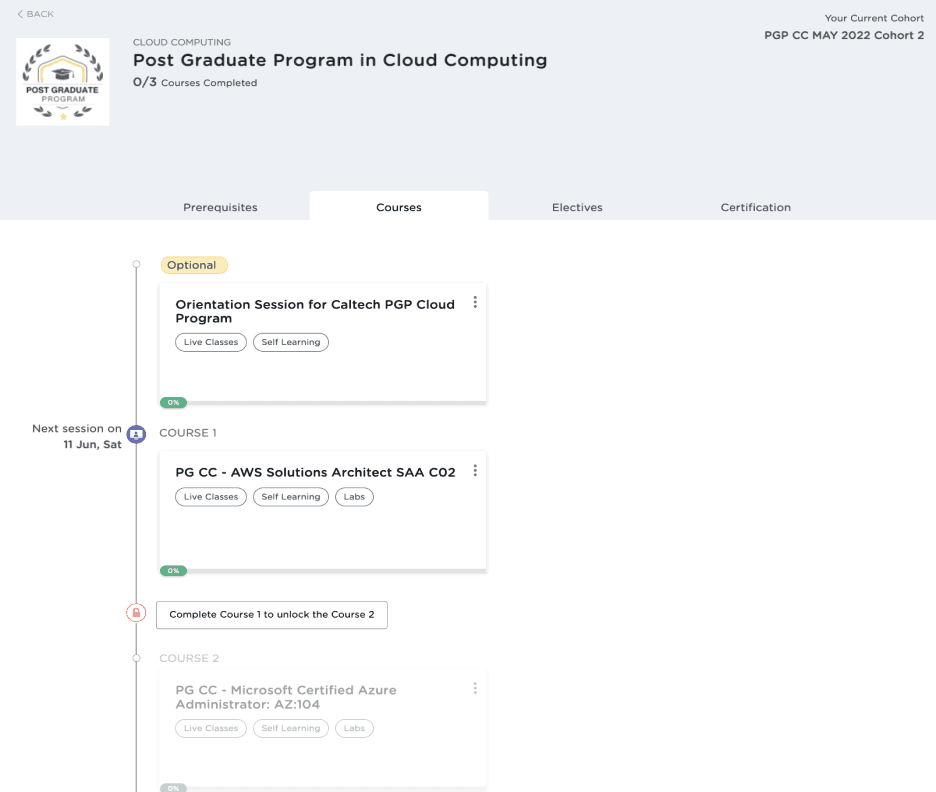The image size is (936, 792).
Task: Open PG CC - AWS Solutions Architect SAA C02
Action: click(315, 472)
